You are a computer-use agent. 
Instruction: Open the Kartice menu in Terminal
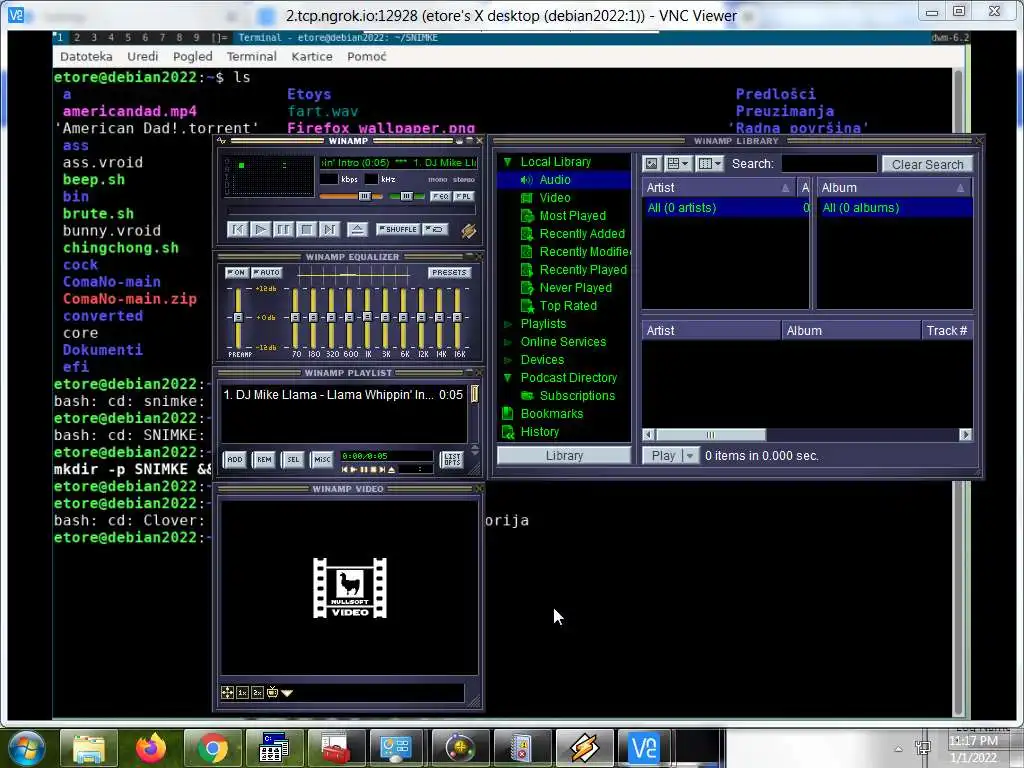[312, 57]
